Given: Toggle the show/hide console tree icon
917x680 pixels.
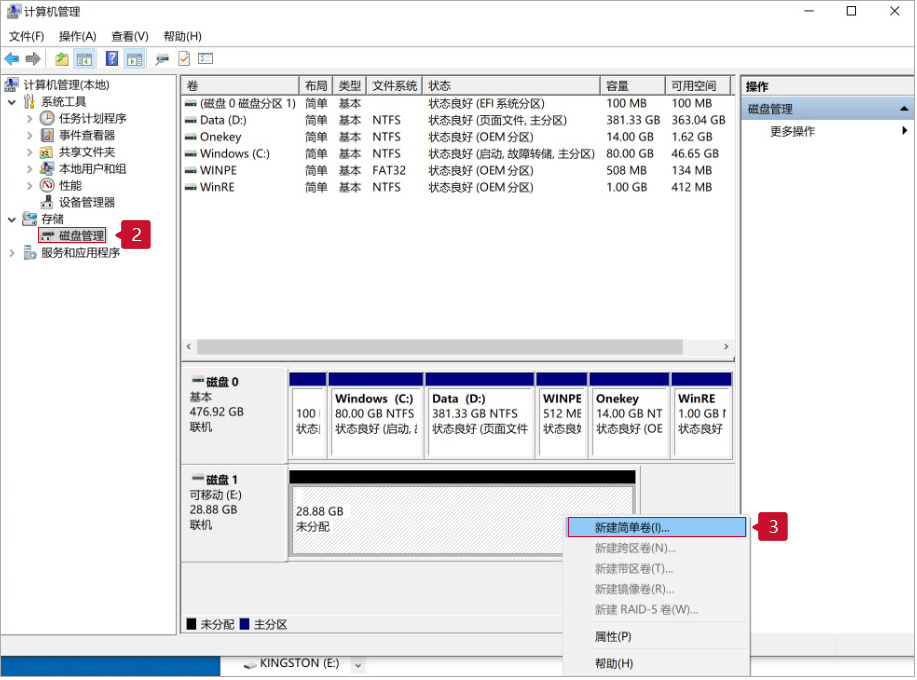Looking at the screenshot, I should (x=85, y=59).
